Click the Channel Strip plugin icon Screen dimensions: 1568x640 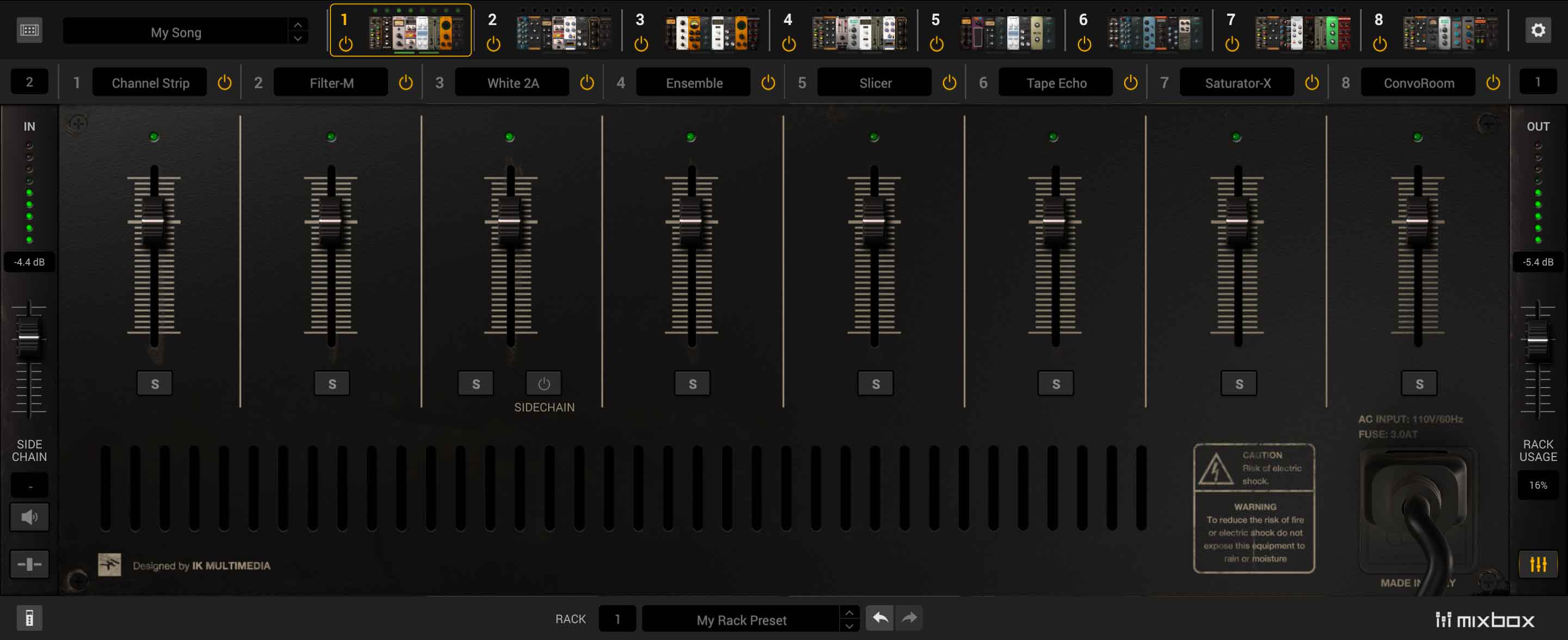point(150,83)
